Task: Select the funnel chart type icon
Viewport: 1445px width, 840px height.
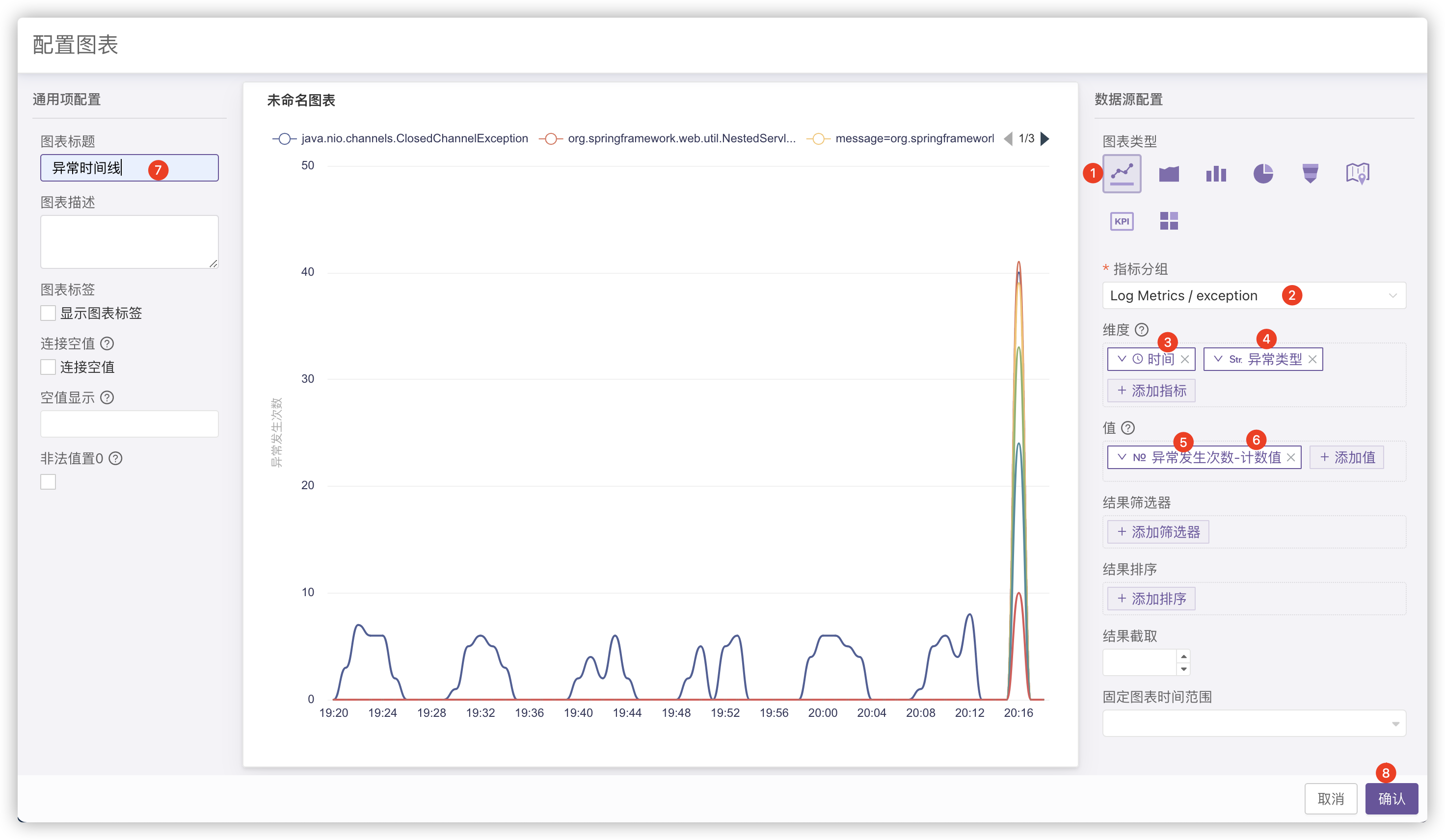Action: tap(1310, 173)
